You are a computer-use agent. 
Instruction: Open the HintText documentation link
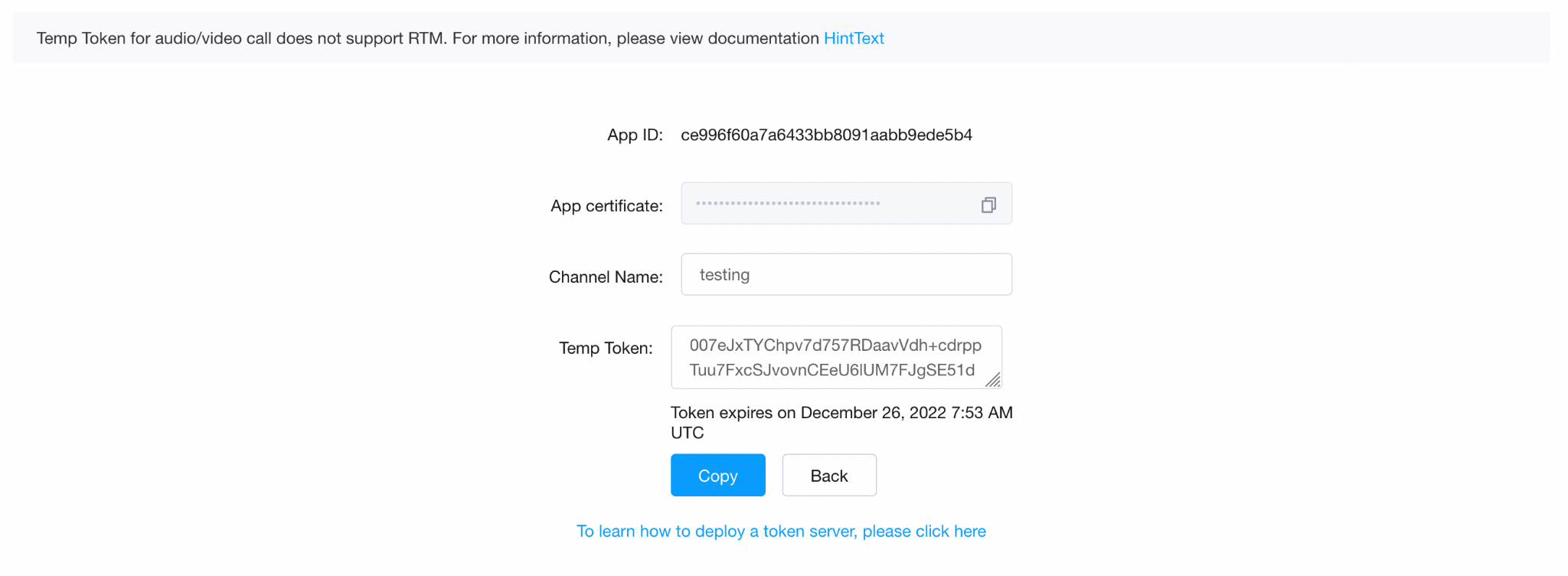[x=854, y=38]
